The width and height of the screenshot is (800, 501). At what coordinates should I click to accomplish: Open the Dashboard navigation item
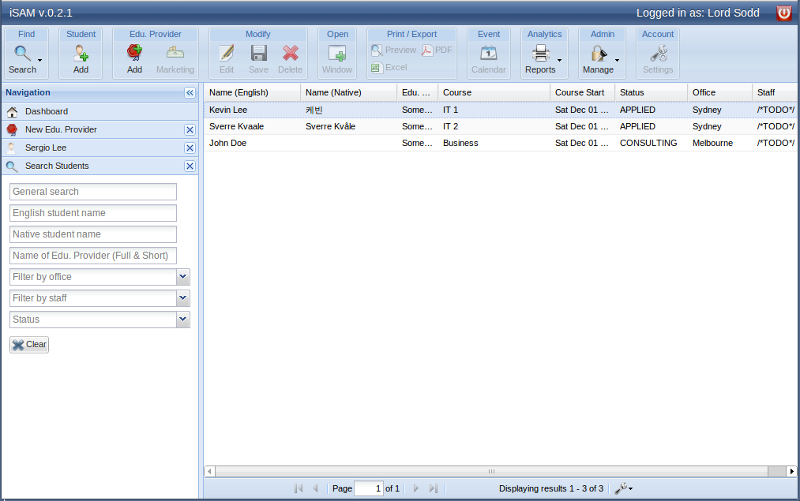[100, 111]
